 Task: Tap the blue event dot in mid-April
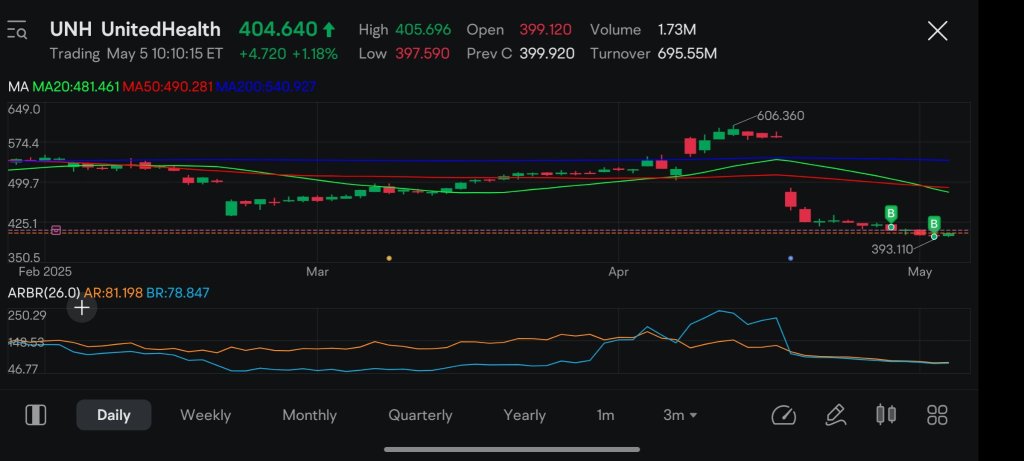pos(791,259)
